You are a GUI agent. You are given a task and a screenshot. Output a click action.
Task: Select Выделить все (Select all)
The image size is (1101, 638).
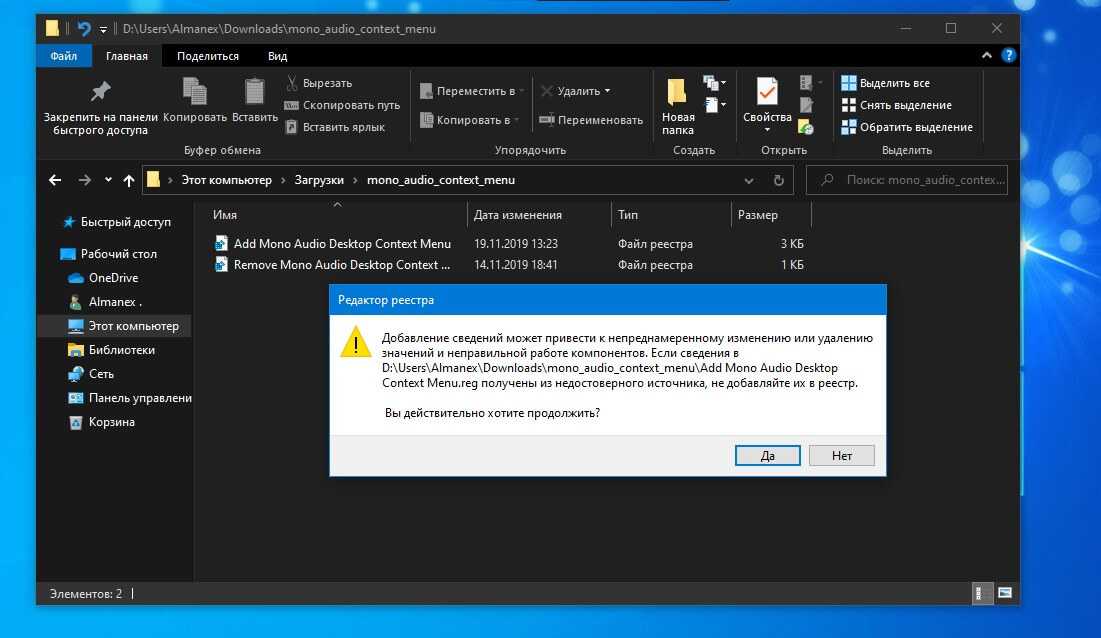pos(885,83)
